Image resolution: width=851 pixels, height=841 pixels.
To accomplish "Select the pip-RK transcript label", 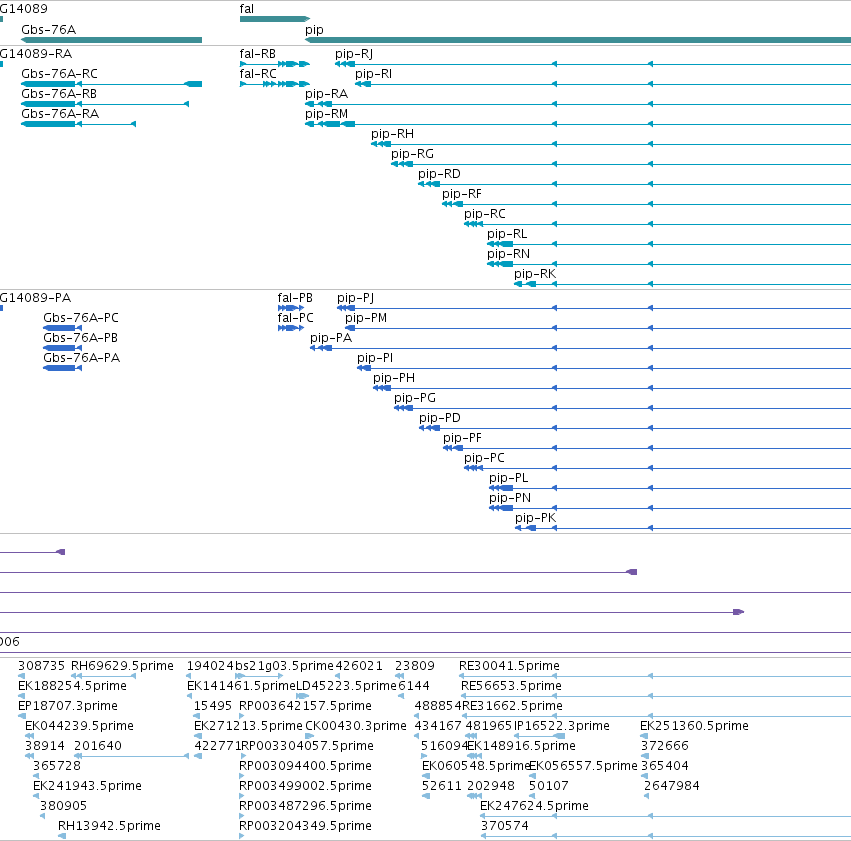I will (535, 274).
